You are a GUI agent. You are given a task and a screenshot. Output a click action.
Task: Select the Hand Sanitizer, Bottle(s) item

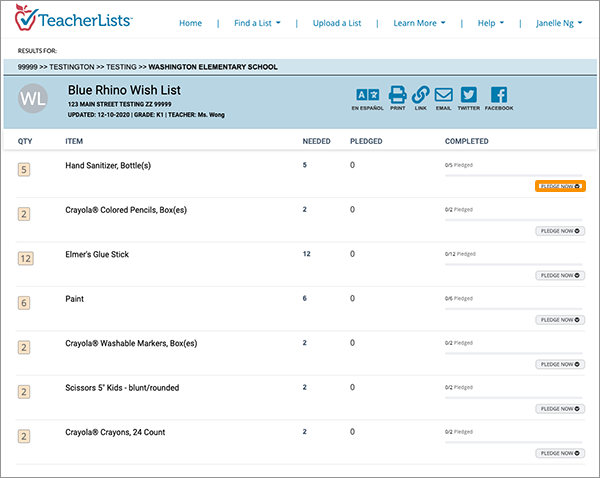tap(108, 165)
